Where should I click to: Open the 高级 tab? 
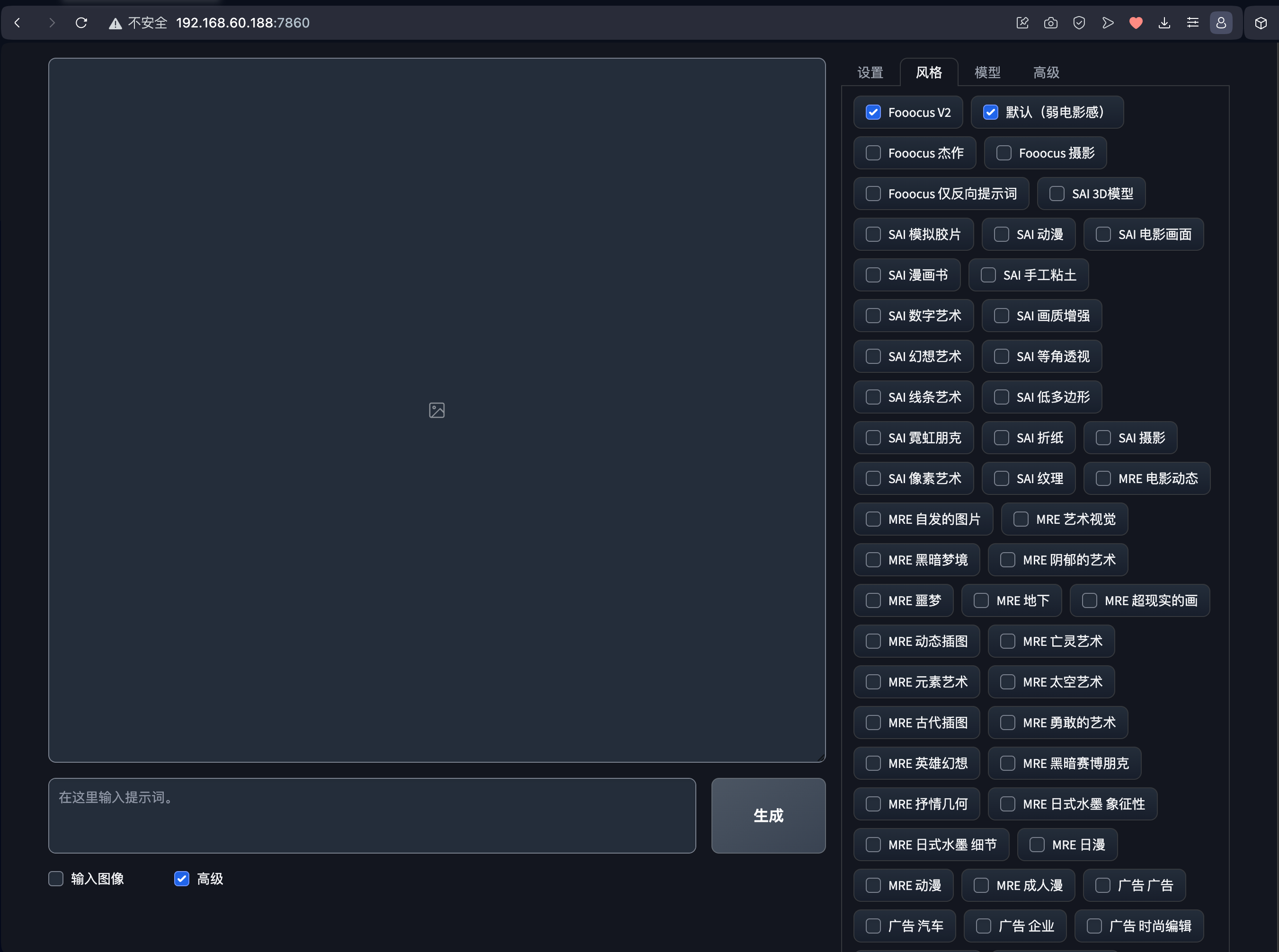pos(1046,72)
